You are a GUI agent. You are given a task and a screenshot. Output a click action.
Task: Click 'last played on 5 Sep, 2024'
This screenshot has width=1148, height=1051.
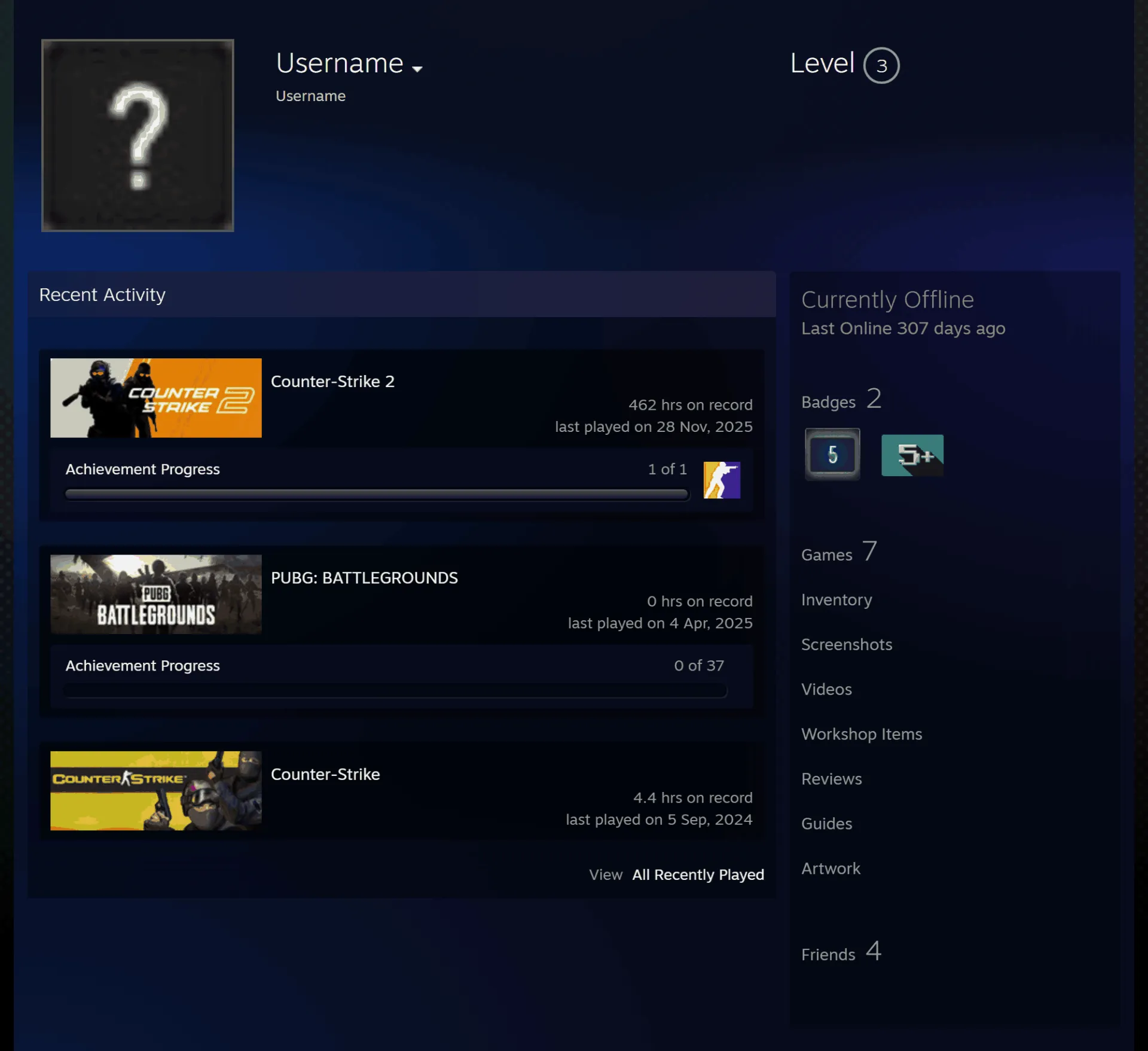[x=659, y=819]
